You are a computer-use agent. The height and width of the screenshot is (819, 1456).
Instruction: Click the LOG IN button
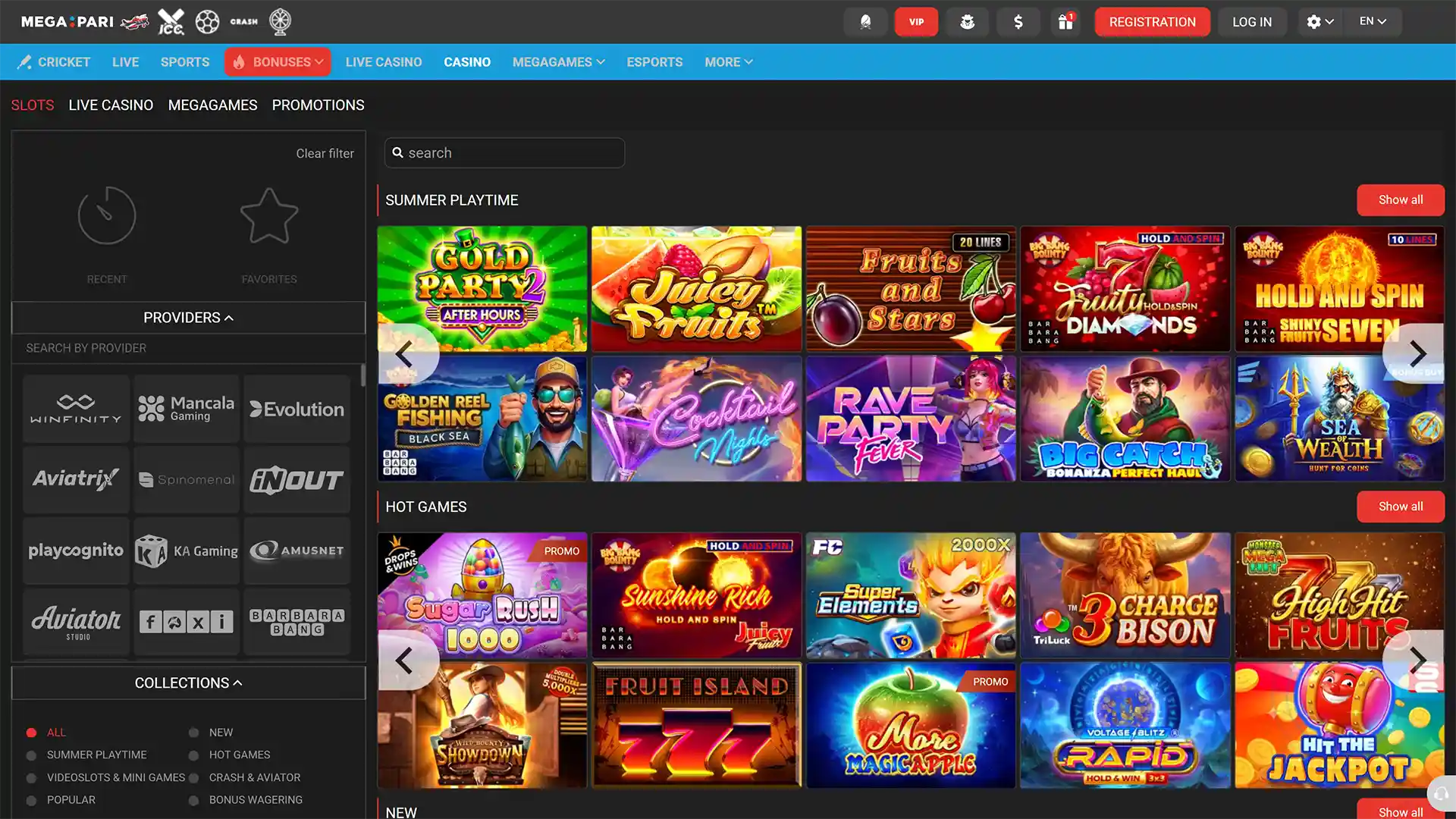(x=1251, y=22)
